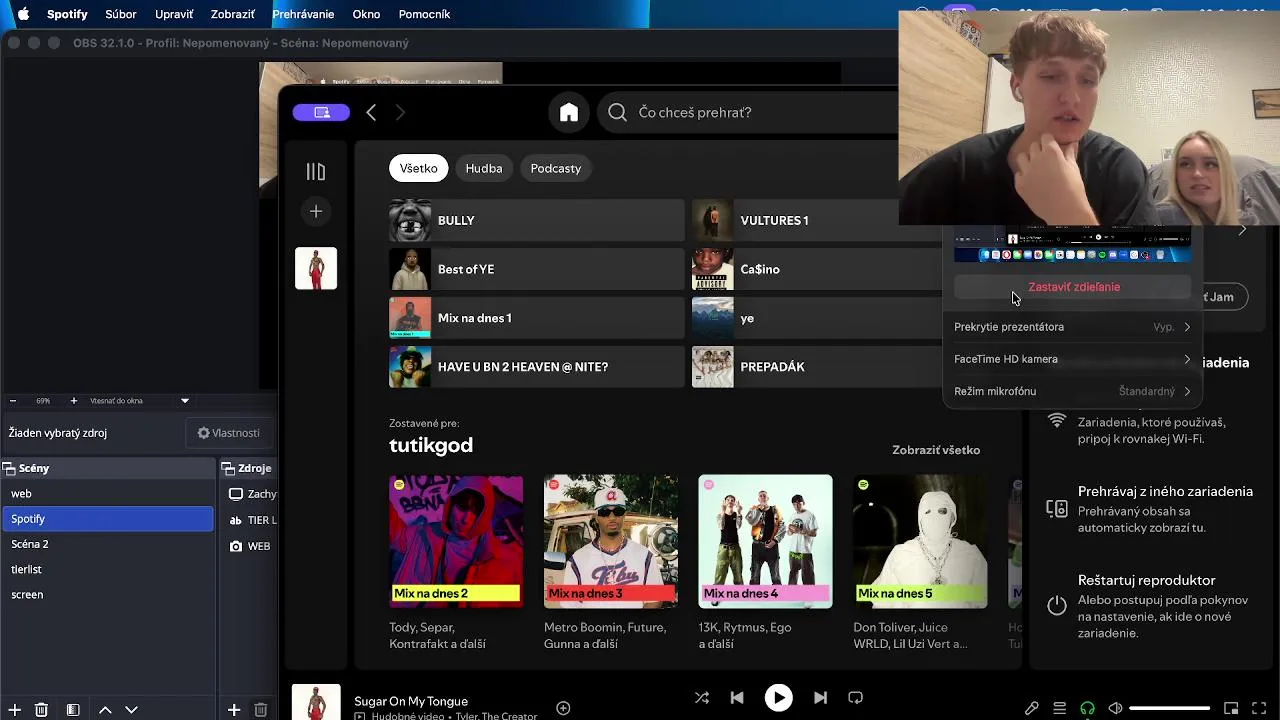Open the mini player icon
The width and height of the screenshot is (1280, 720).
1232,708
